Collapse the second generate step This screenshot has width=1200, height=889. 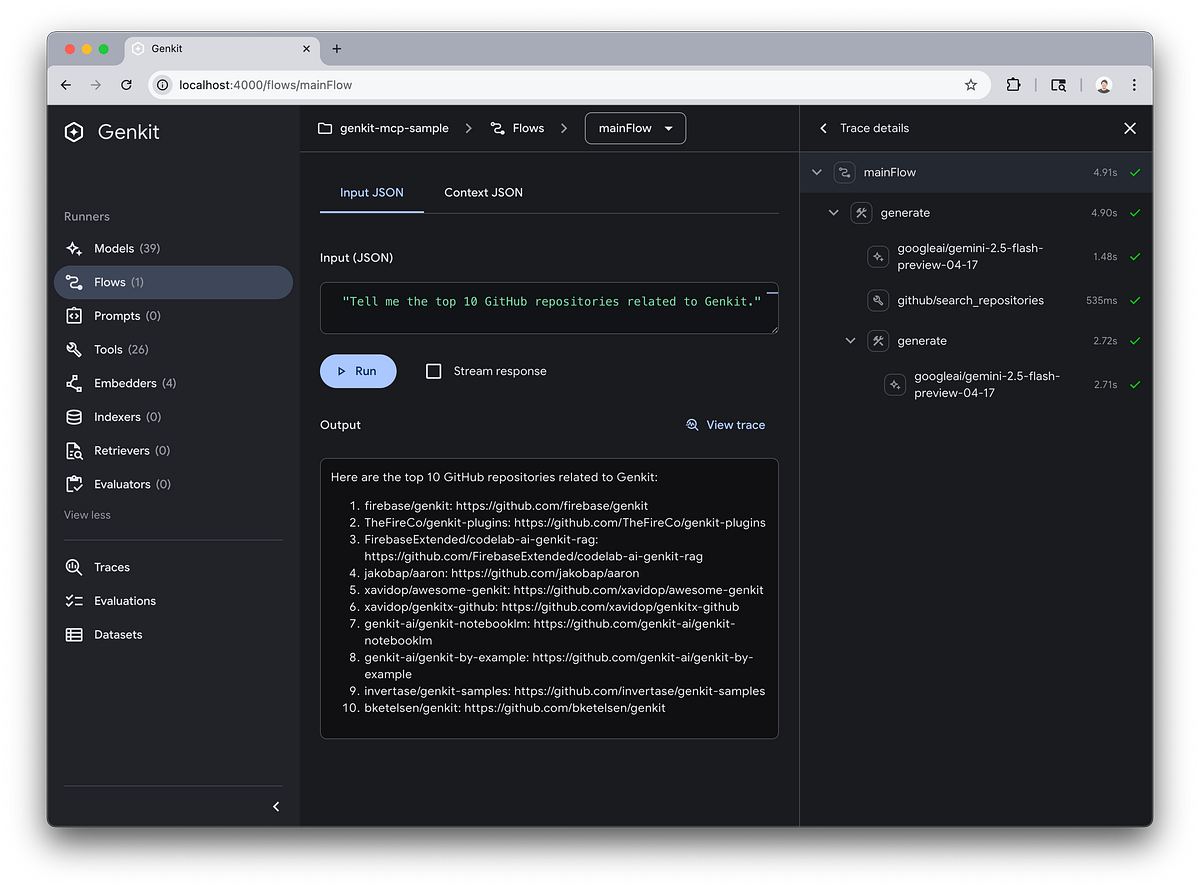click(x=850, y=340)
